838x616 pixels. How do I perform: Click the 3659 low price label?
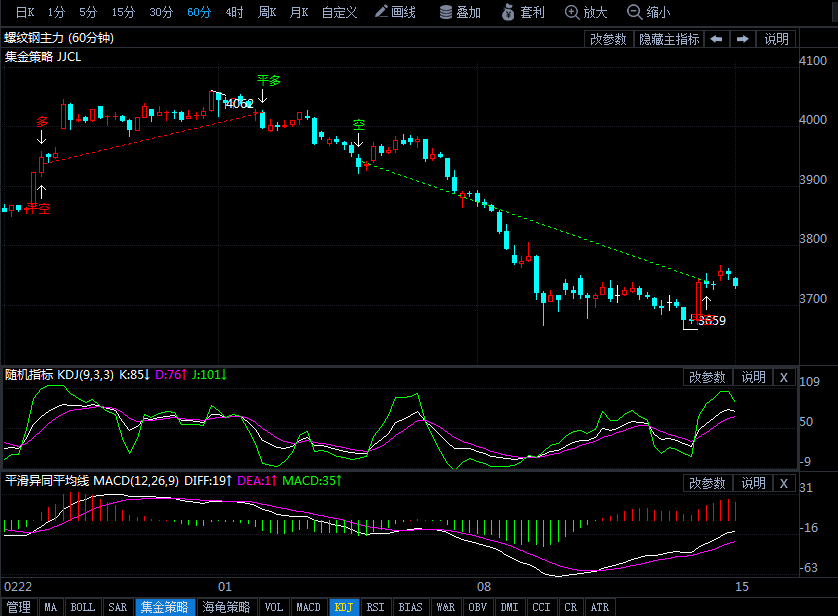[712, 321]
